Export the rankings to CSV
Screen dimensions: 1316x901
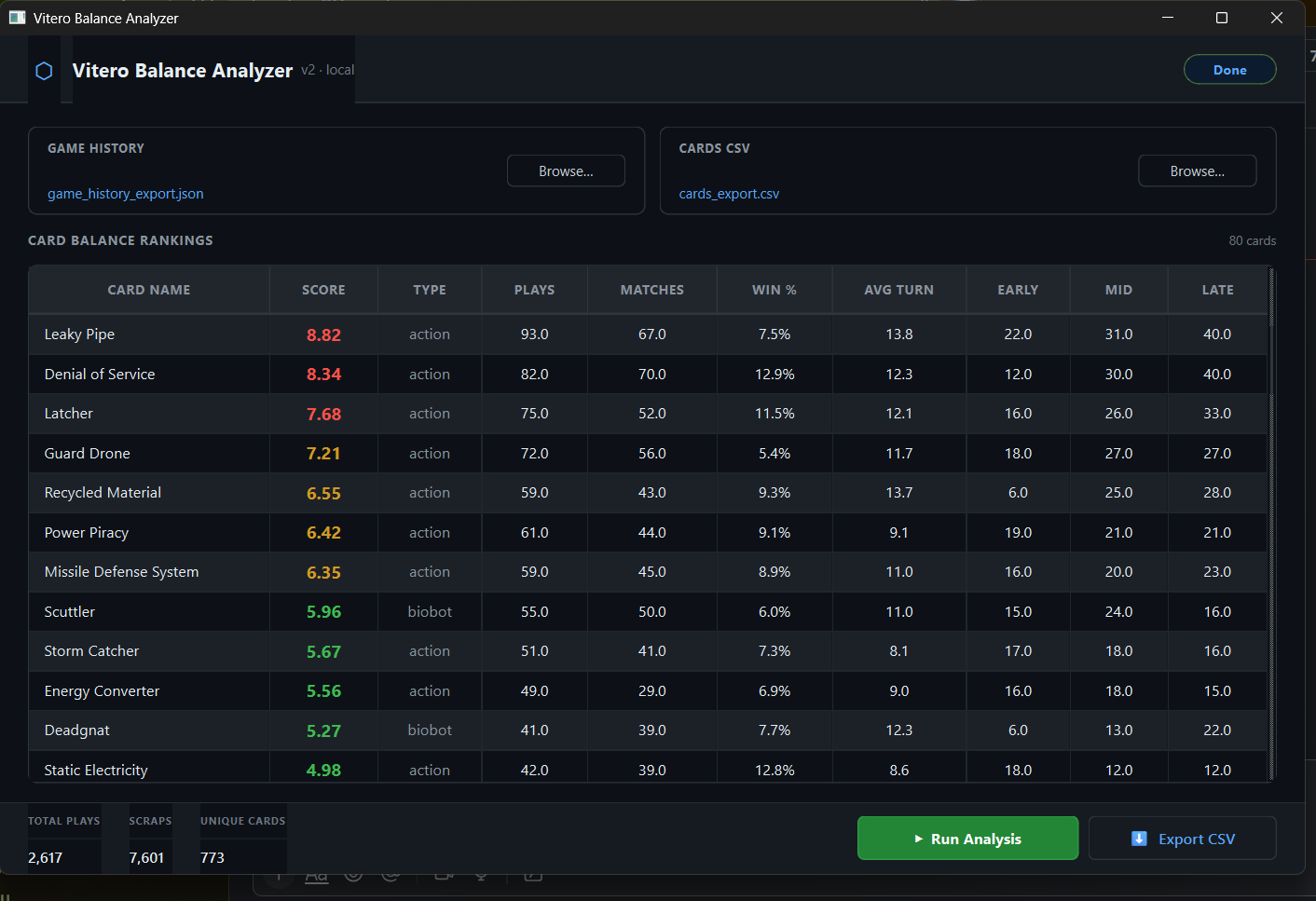click(1182, 838)
